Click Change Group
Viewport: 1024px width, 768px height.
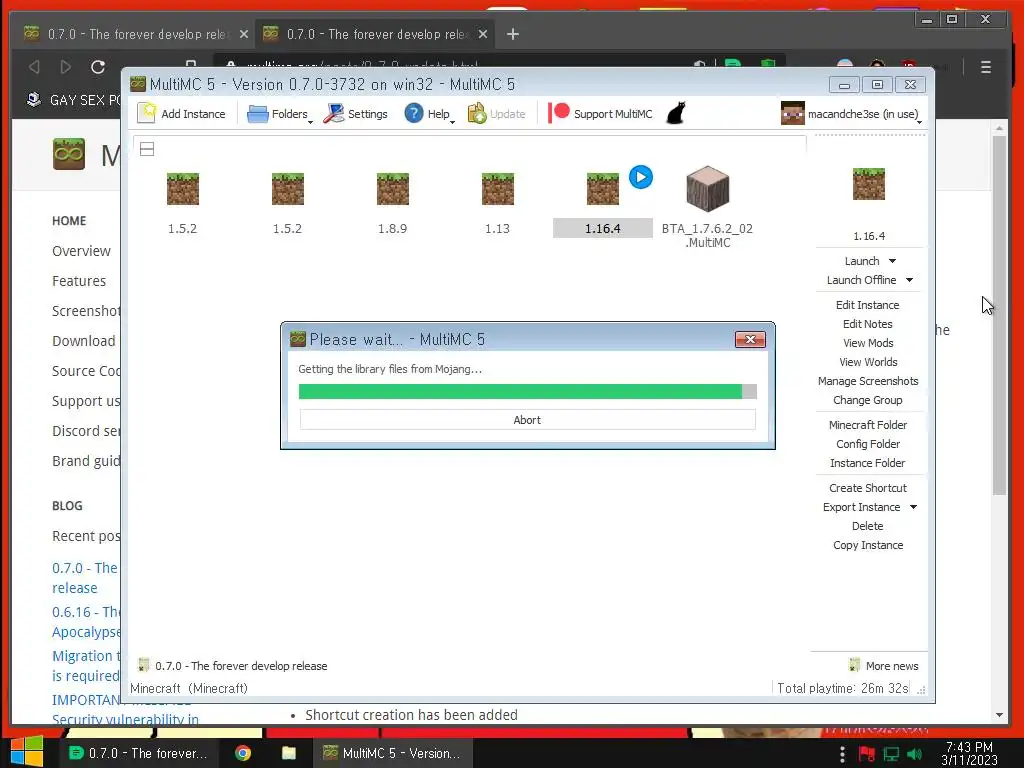pos(867,400)
